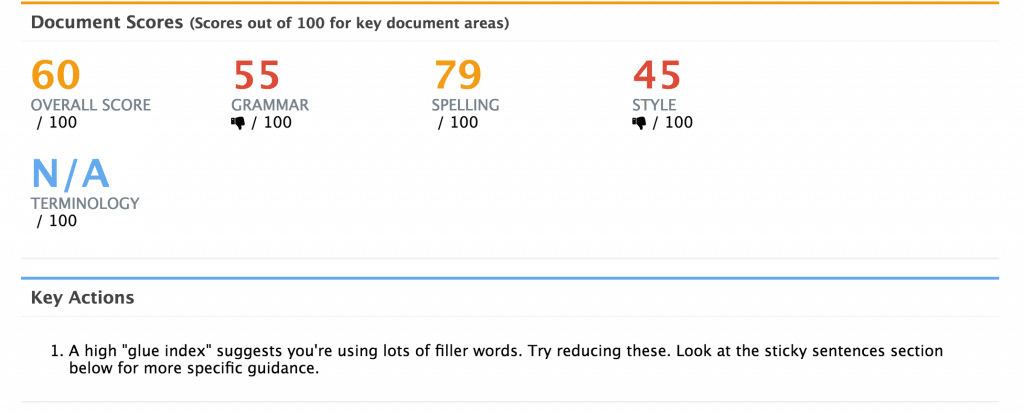Click the thumbs-down icon under Style
The height and width of the screenshot is (414, 1024).
[x=639, y=123]
